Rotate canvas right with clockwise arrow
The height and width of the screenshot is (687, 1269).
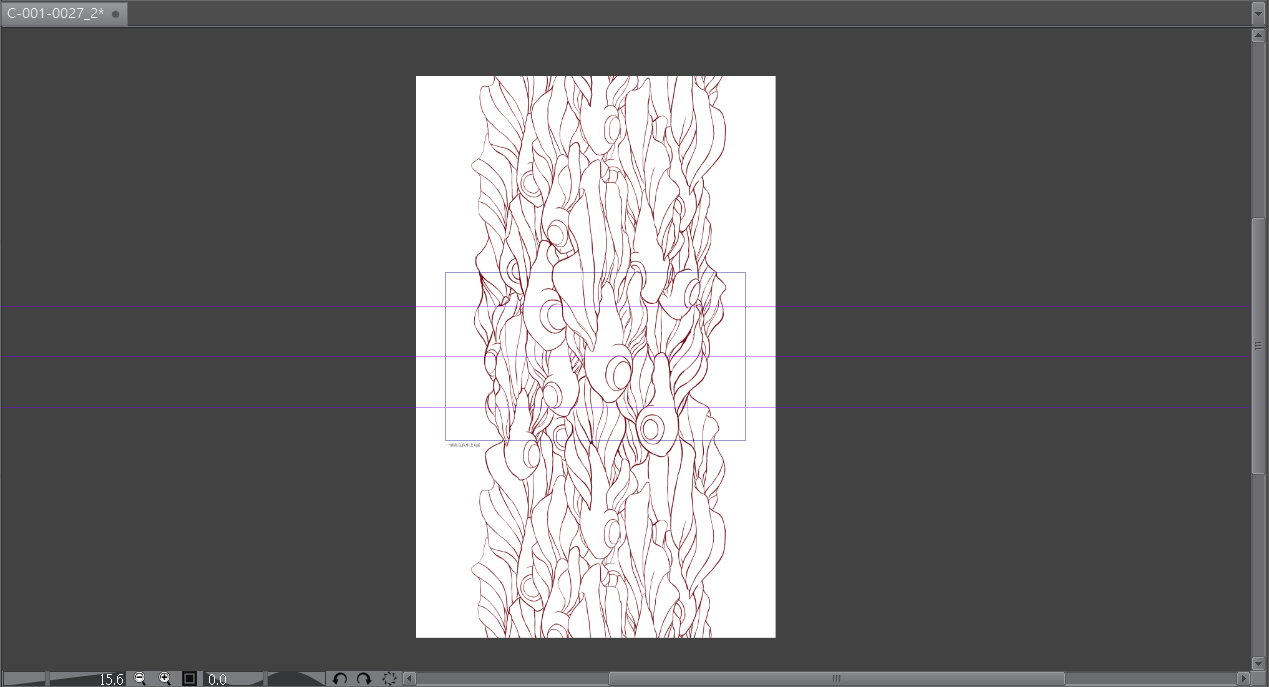364,679
